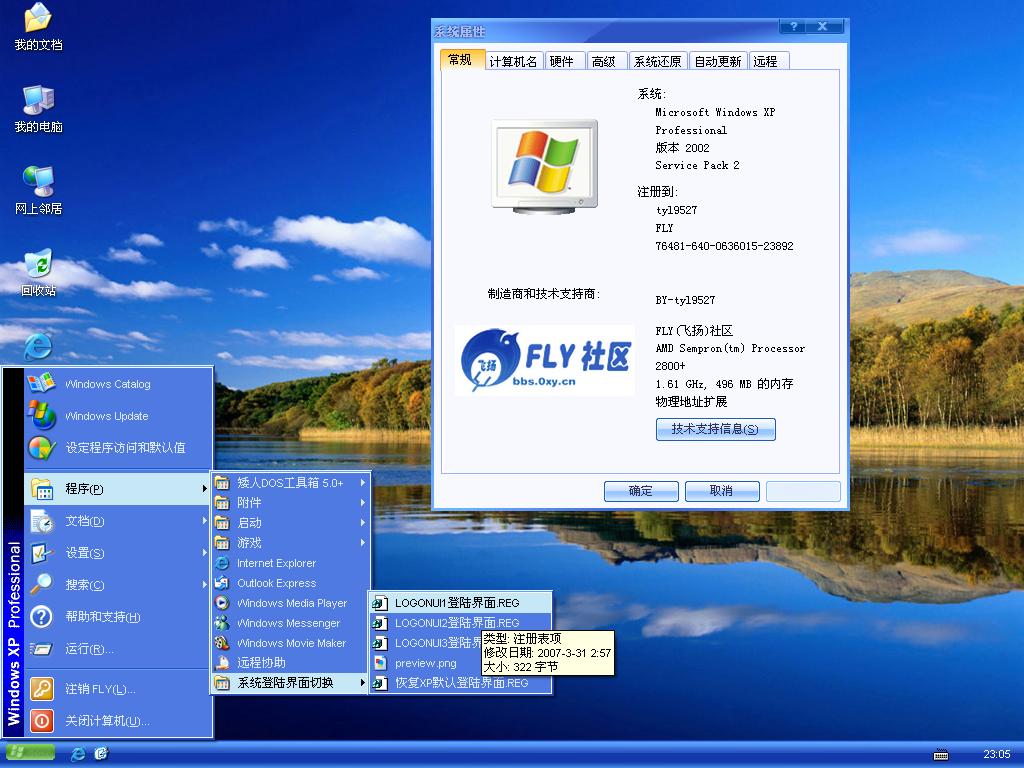Screen dimensions: 1024x768
Task: Click the 设定程序访问和默认值 icon
Action: pyautogui.click(x=40, y=447)
